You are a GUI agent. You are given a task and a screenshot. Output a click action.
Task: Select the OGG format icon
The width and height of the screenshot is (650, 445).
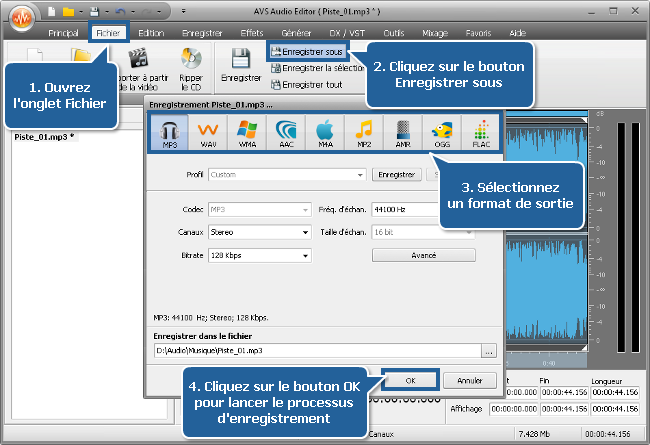coord(442,132)
